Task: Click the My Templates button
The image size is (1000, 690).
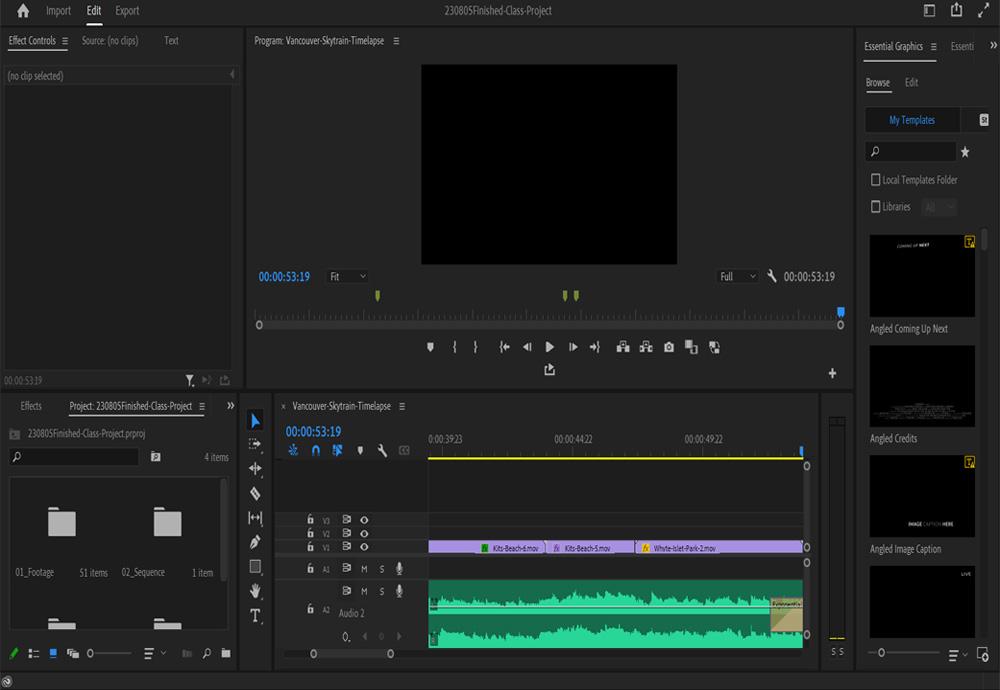Action: (x=912, y=120)
